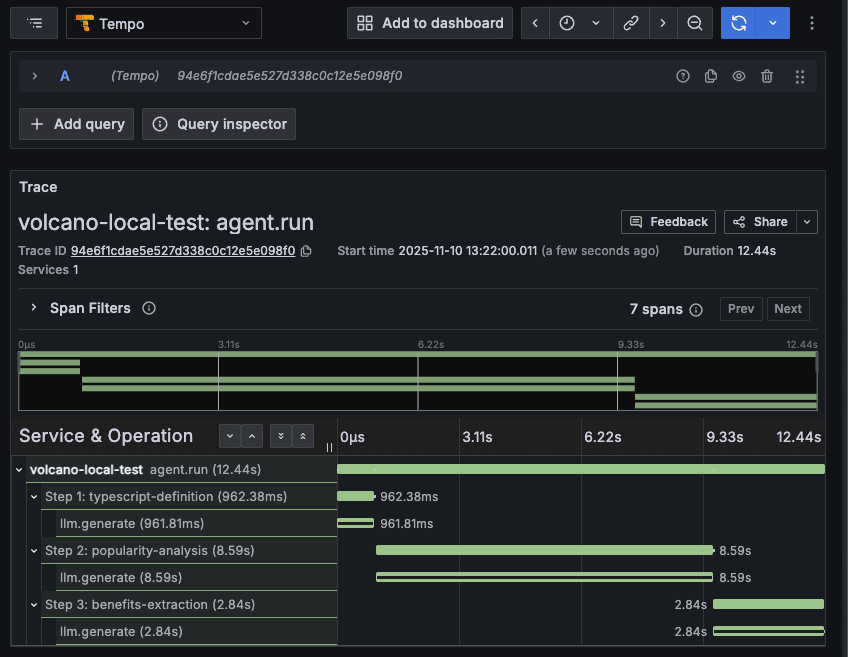Click the copy shortened link icon
Image resolution: width=848 pixels, height=657 pixels.
click(630, 23)
